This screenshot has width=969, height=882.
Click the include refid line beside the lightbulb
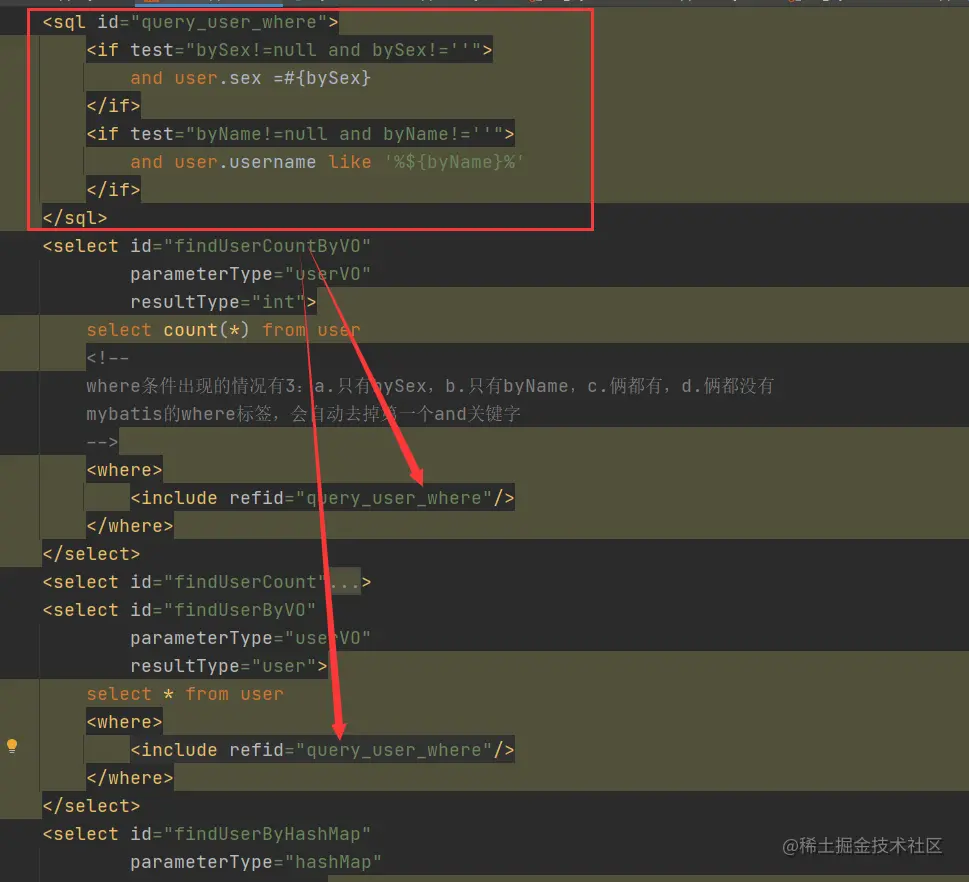pyautogui.click(x=322, y=750)
